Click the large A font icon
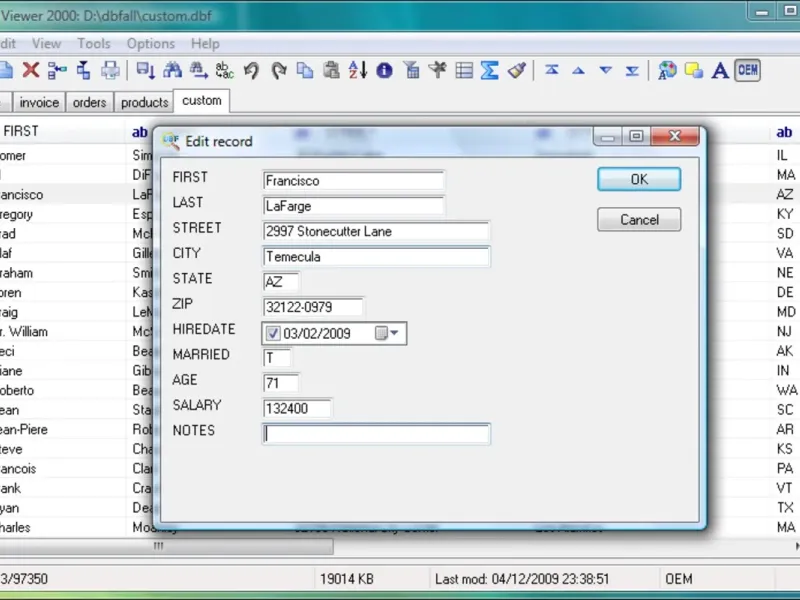Image resolution: width=800 pixels, height=600 pixels. point(720,70)
